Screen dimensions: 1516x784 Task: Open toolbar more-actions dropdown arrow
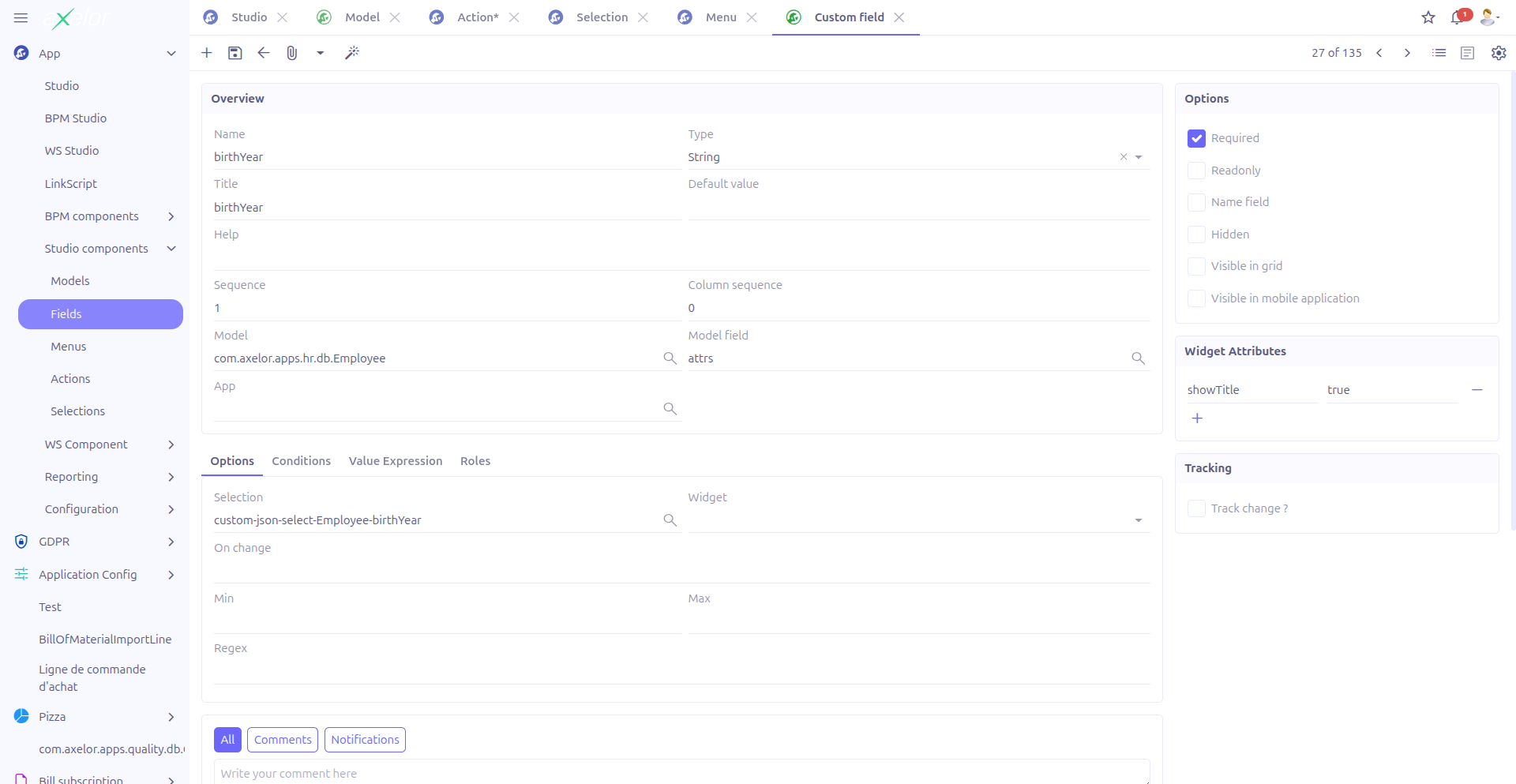321,53
